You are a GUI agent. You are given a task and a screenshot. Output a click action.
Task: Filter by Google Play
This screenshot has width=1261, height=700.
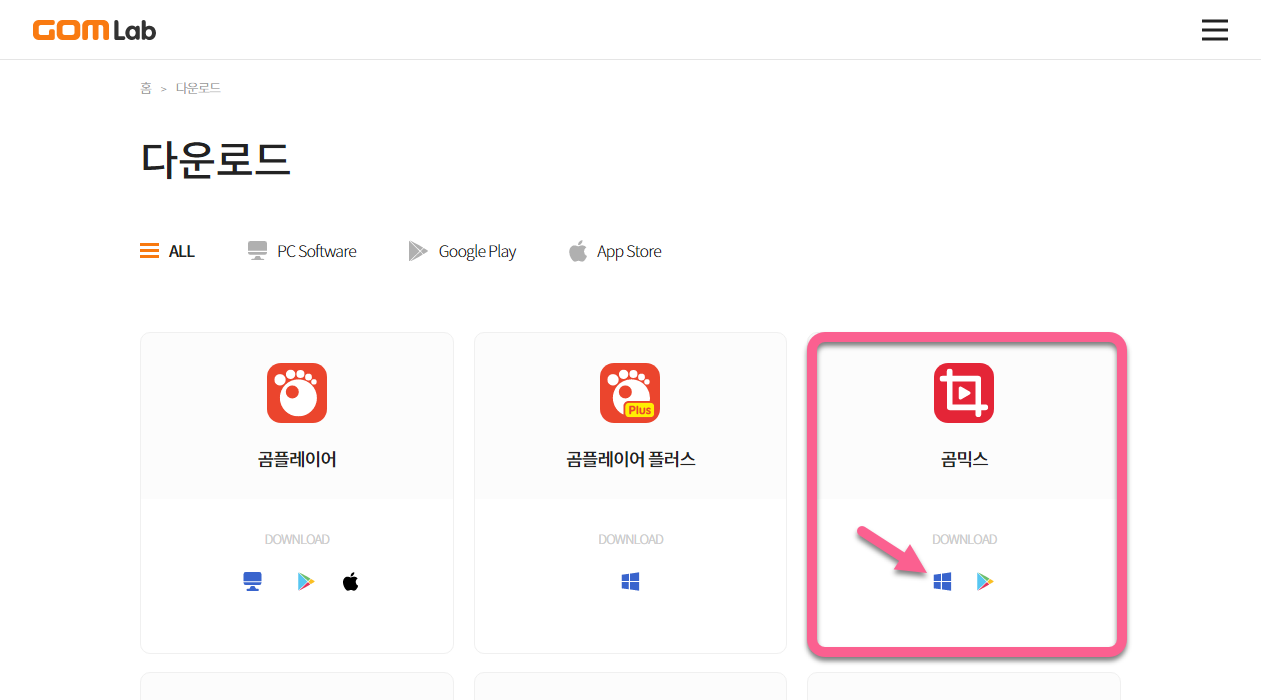point(462,251)
